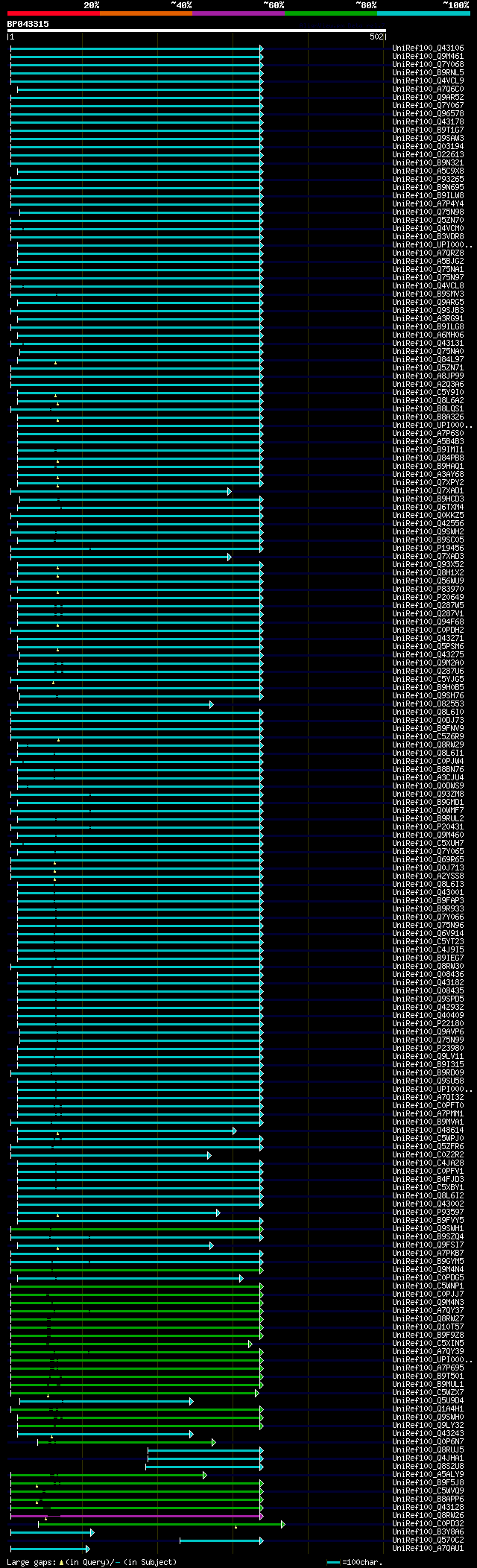Select hit label UniRef100_Q7XAD1
The height and width of the screenshot is (1568, 477).
tap(428, 491)
